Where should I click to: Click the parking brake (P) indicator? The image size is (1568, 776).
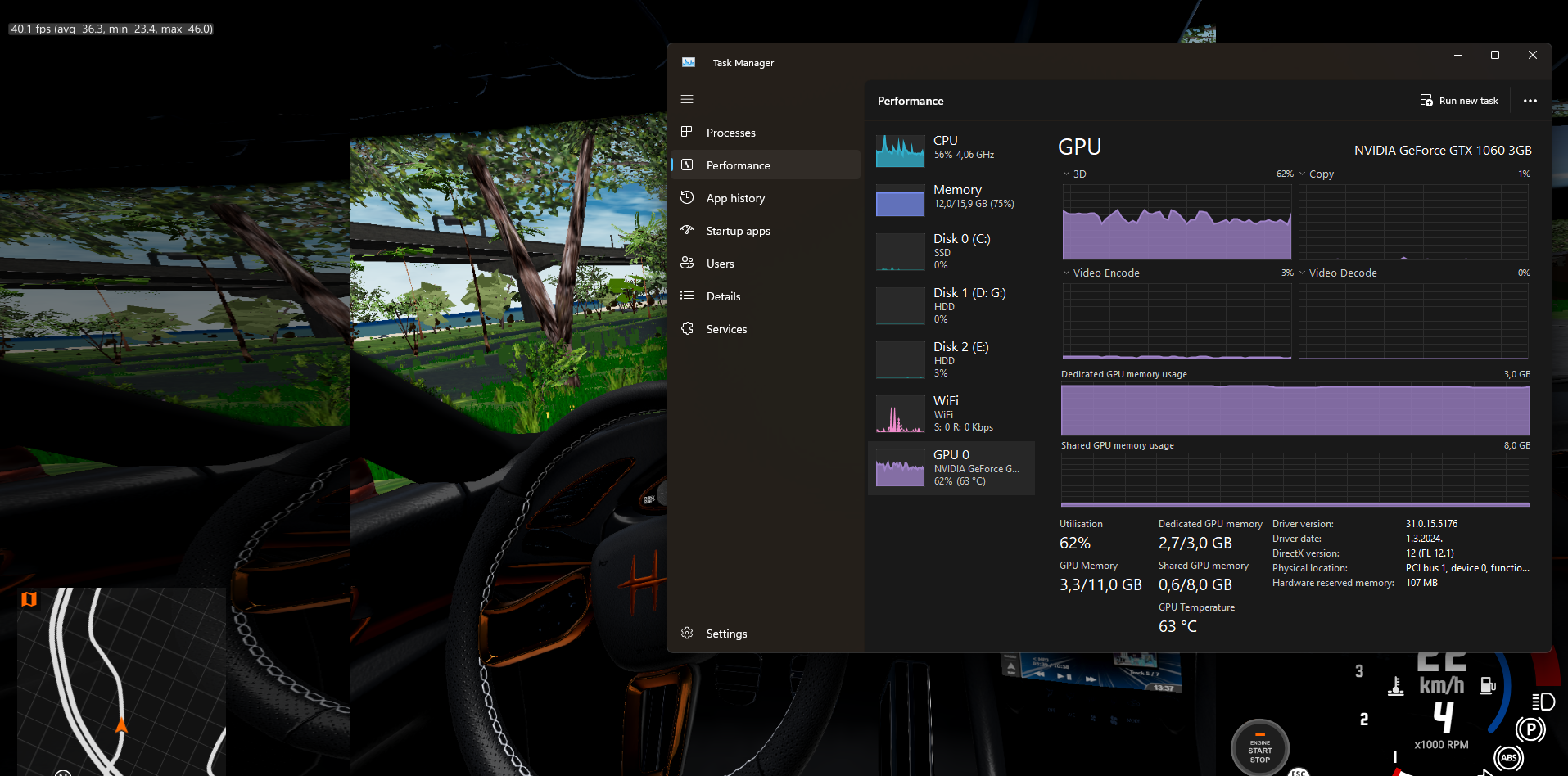[1530, 729]
